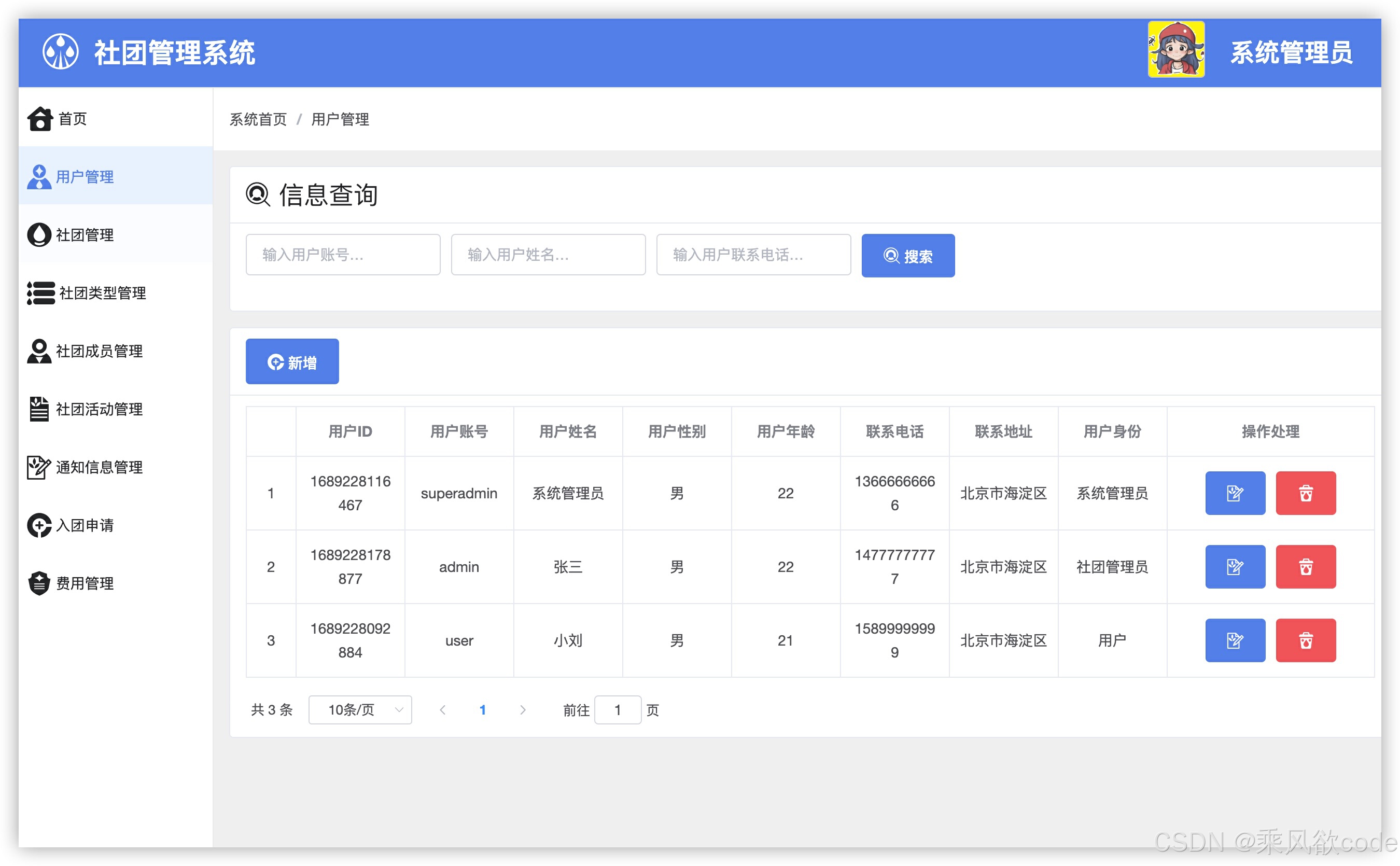Click the 新增 add button

tap(292, 361)
